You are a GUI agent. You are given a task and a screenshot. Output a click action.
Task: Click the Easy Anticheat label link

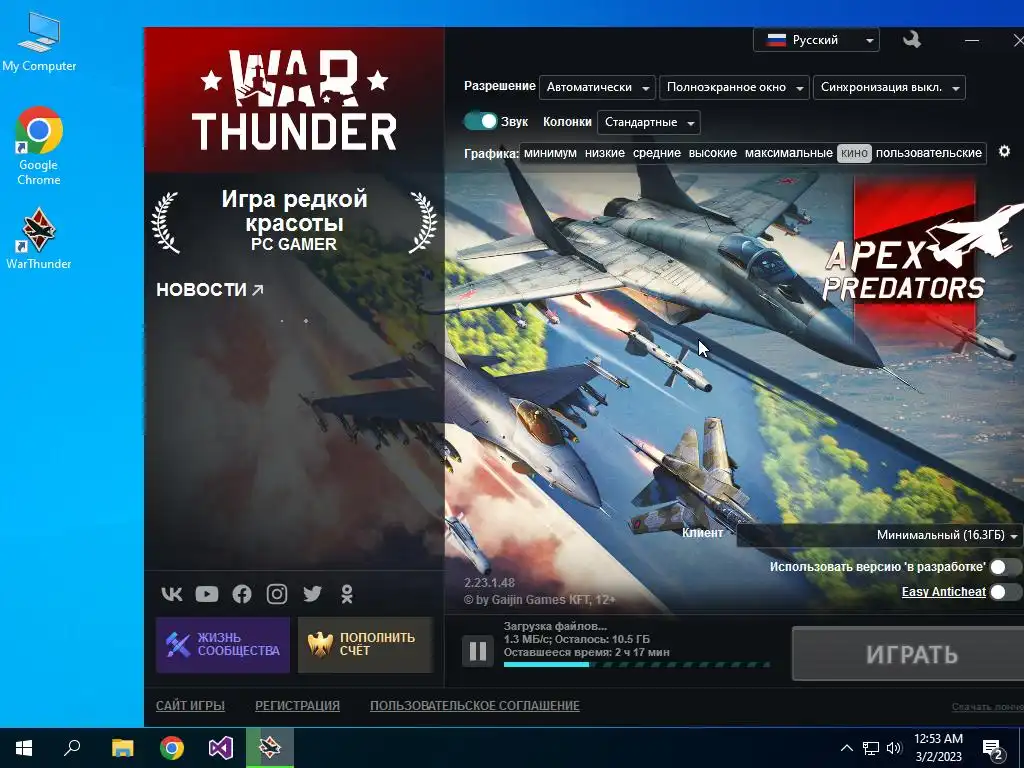coord(944,592)
